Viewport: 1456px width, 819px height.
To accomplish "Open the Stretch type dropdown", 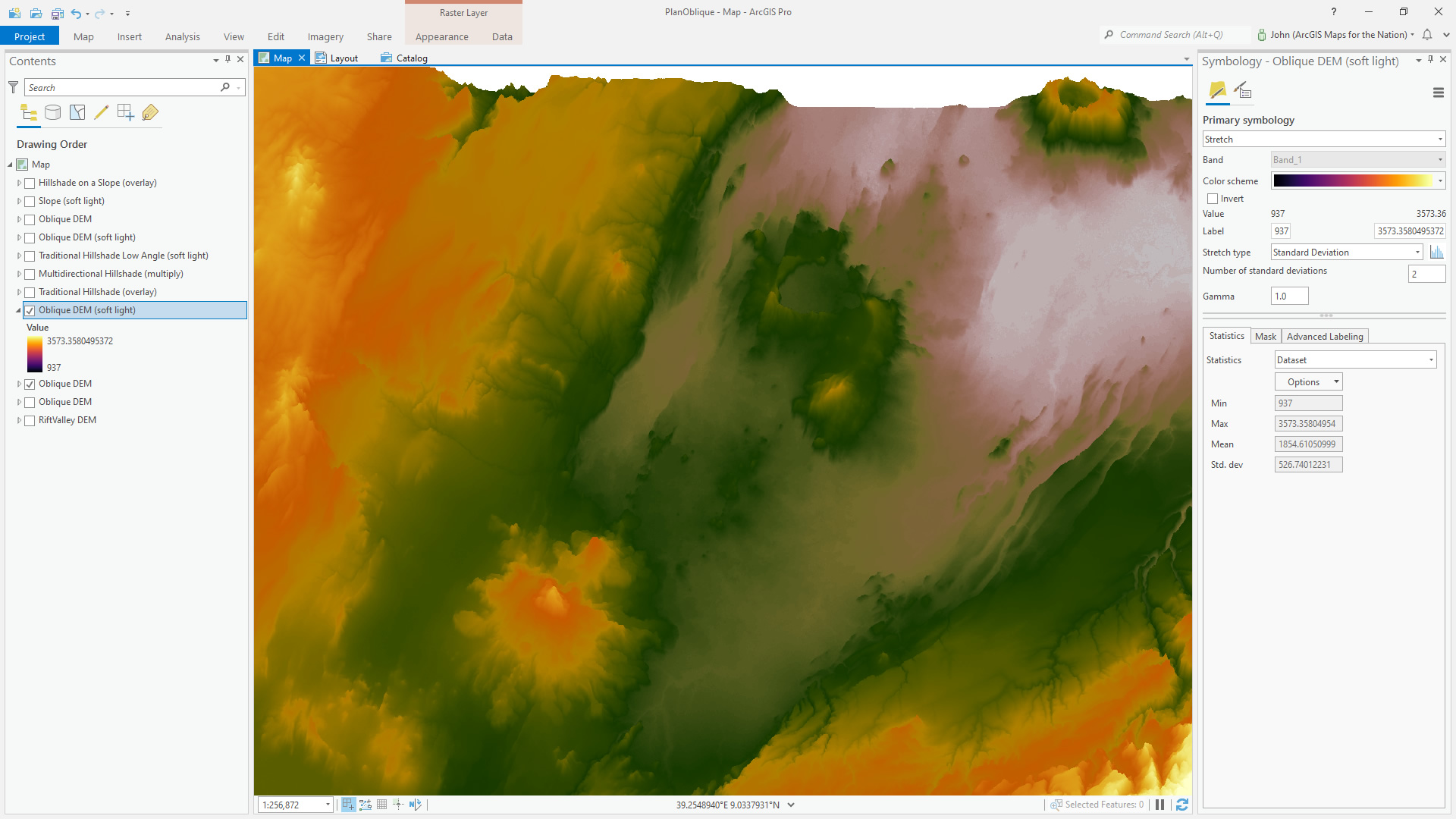I will (1346, 253).
